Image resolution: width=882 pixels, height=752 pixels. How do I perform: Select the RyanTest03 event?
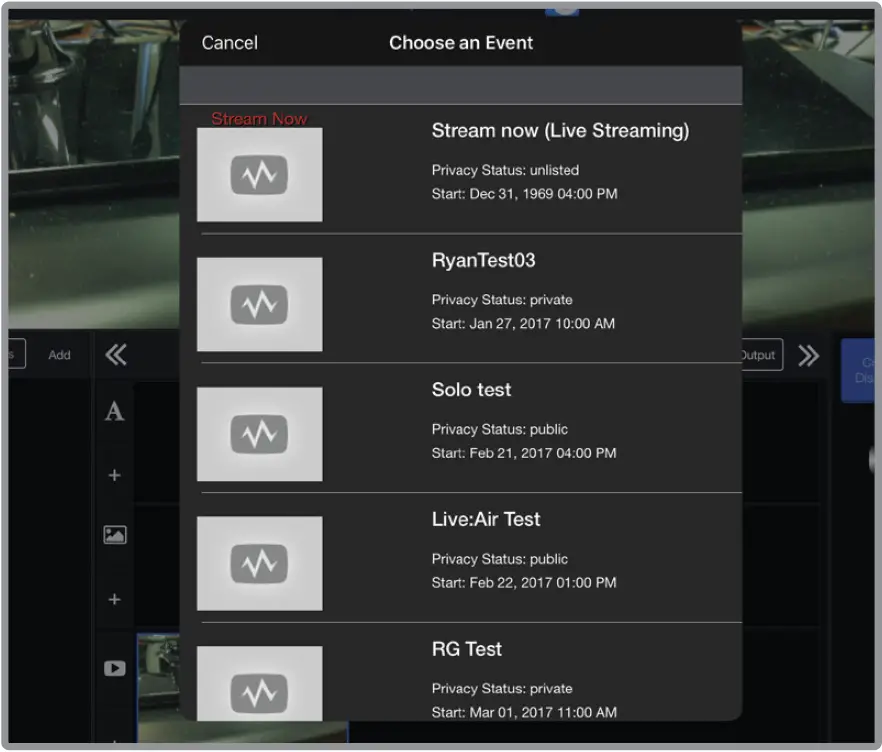483,260
